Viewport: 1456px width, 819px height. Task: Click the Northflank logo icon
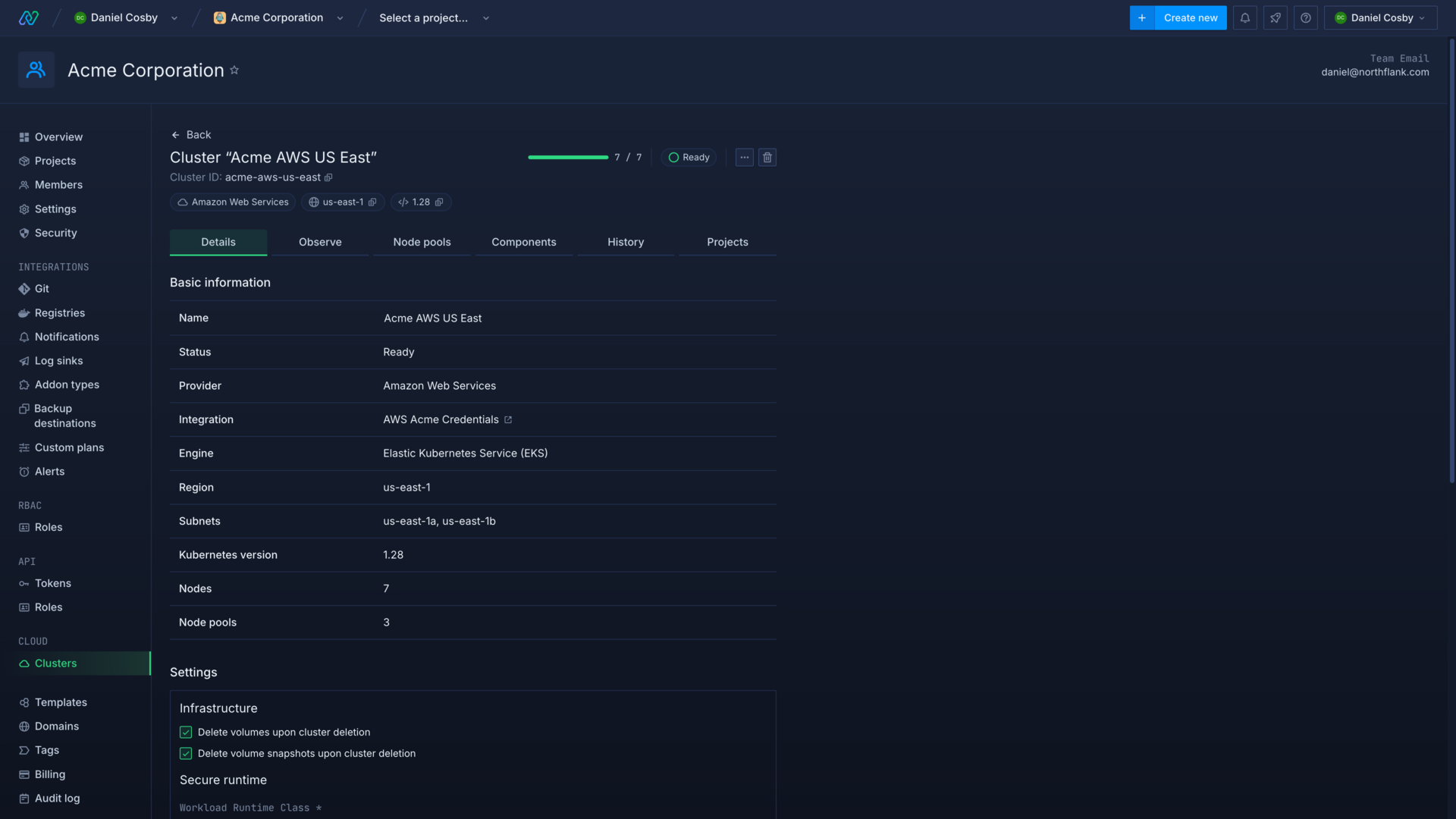point(28,17)
